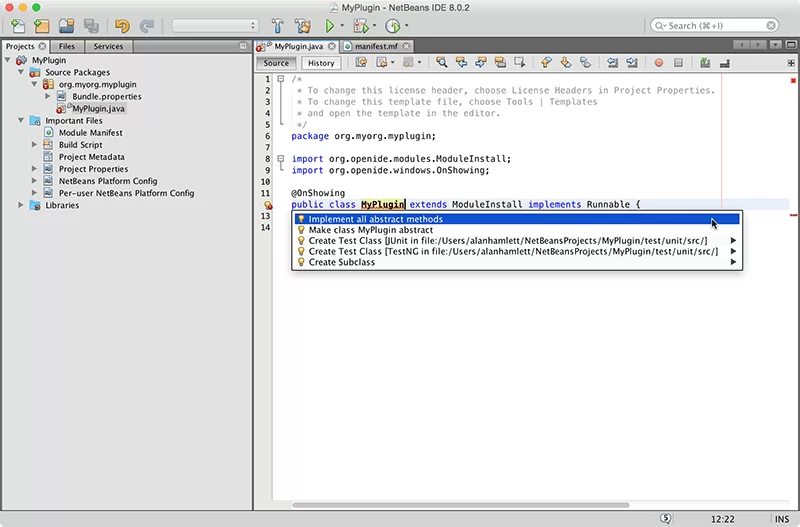Select MyPlugin.java in the project tree
Viewport: 800px width, 527px height.
98,109
